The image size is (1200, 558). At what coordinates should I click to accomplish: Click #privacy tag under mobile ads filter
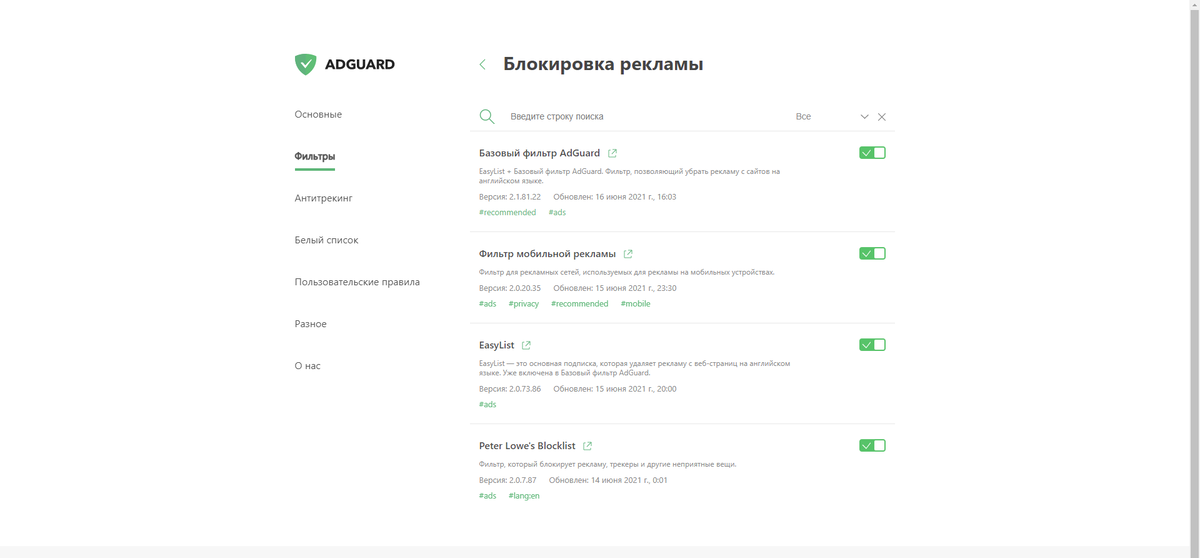(523, 304)
